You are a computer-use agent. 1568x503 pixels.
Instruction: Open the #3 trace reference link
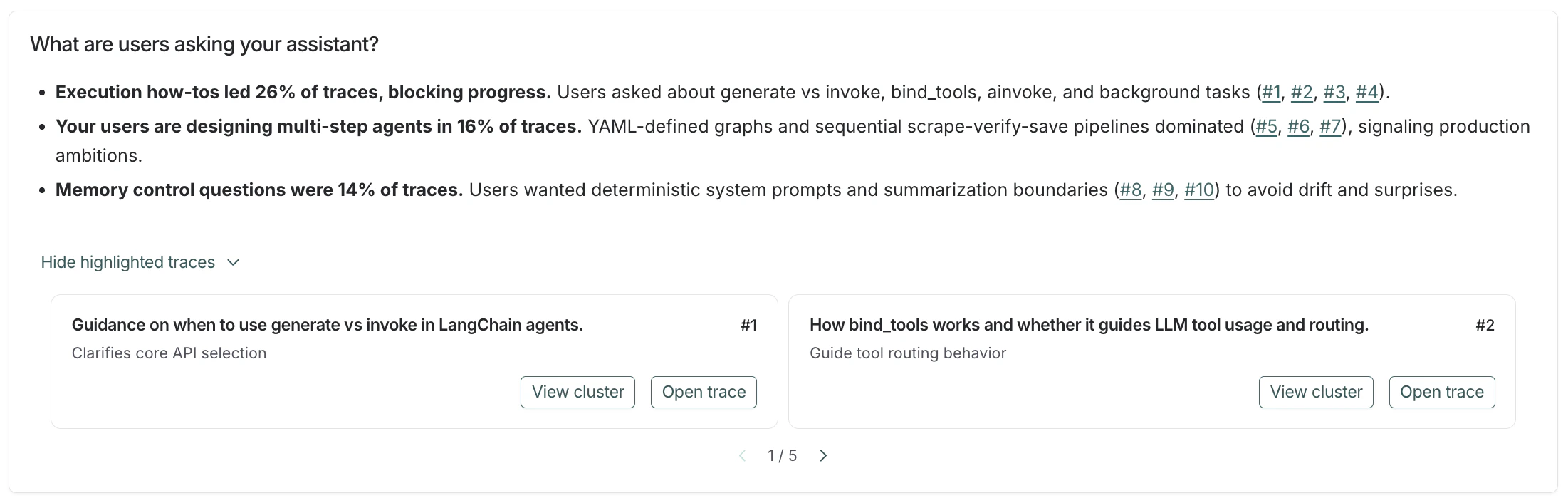1334,93
